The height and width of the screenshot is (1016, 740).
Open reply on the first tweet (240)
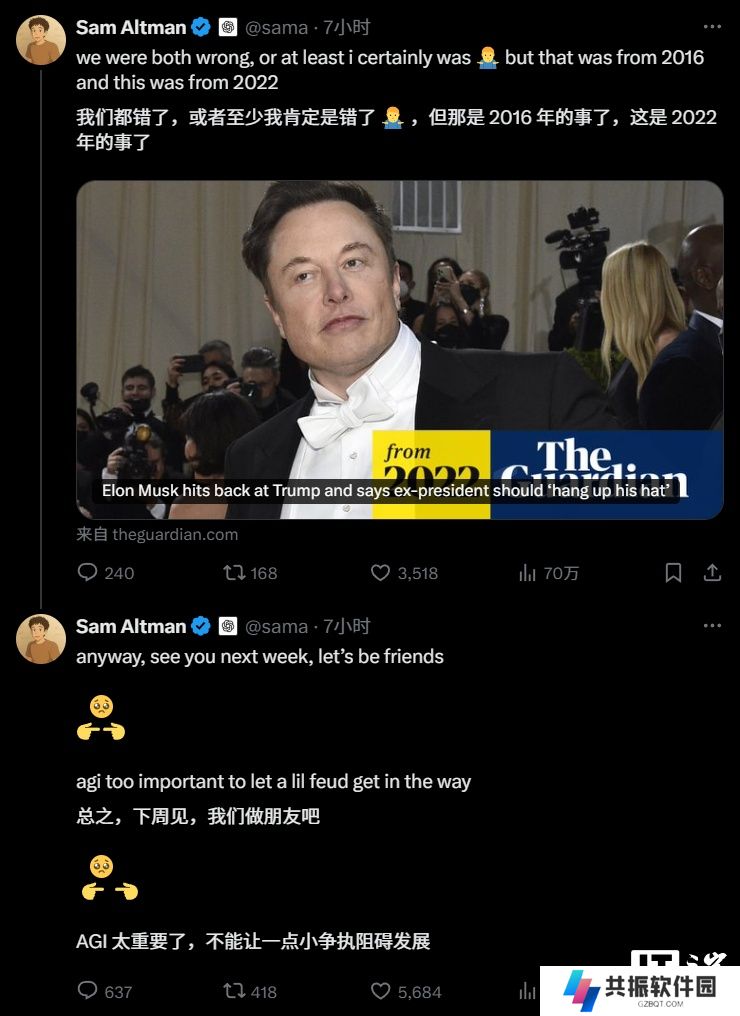tap(105, 573)
